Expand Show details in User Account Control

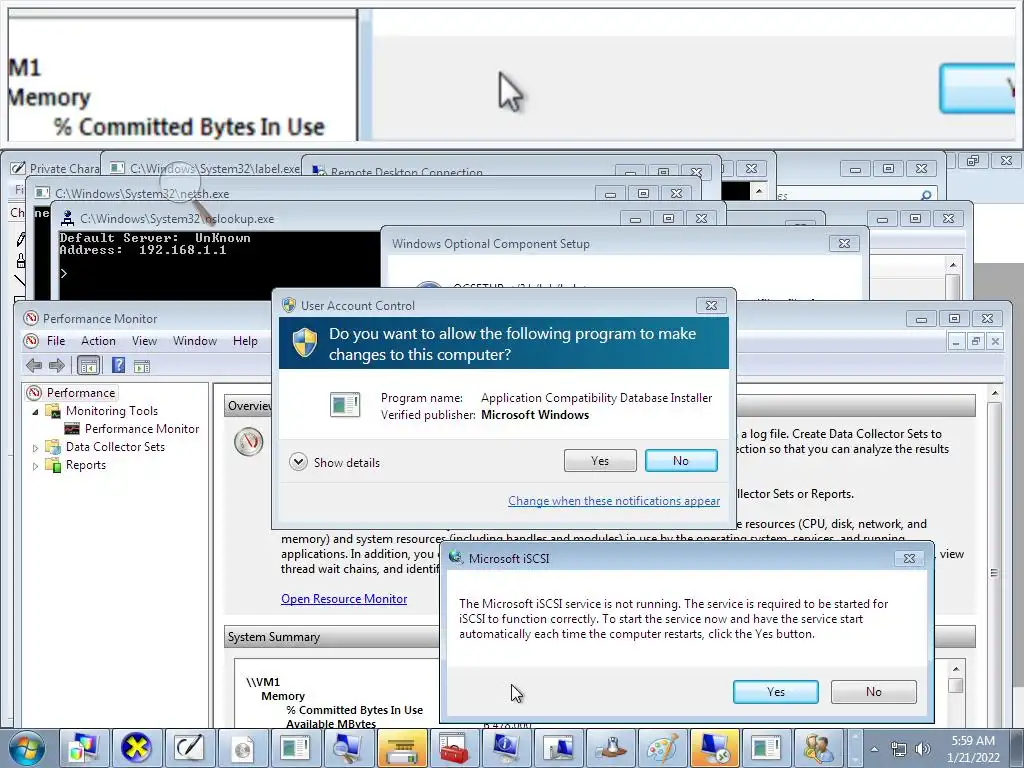(x=334, y=462)
